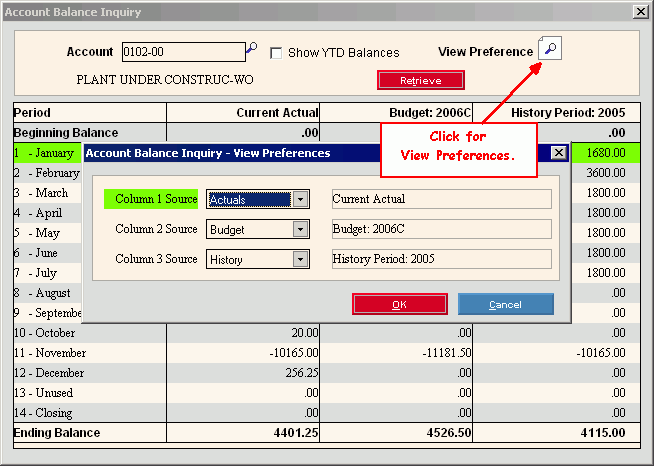Confirm preferences with the OK button
The image size is (654, 466).
(x=399, y=304)
